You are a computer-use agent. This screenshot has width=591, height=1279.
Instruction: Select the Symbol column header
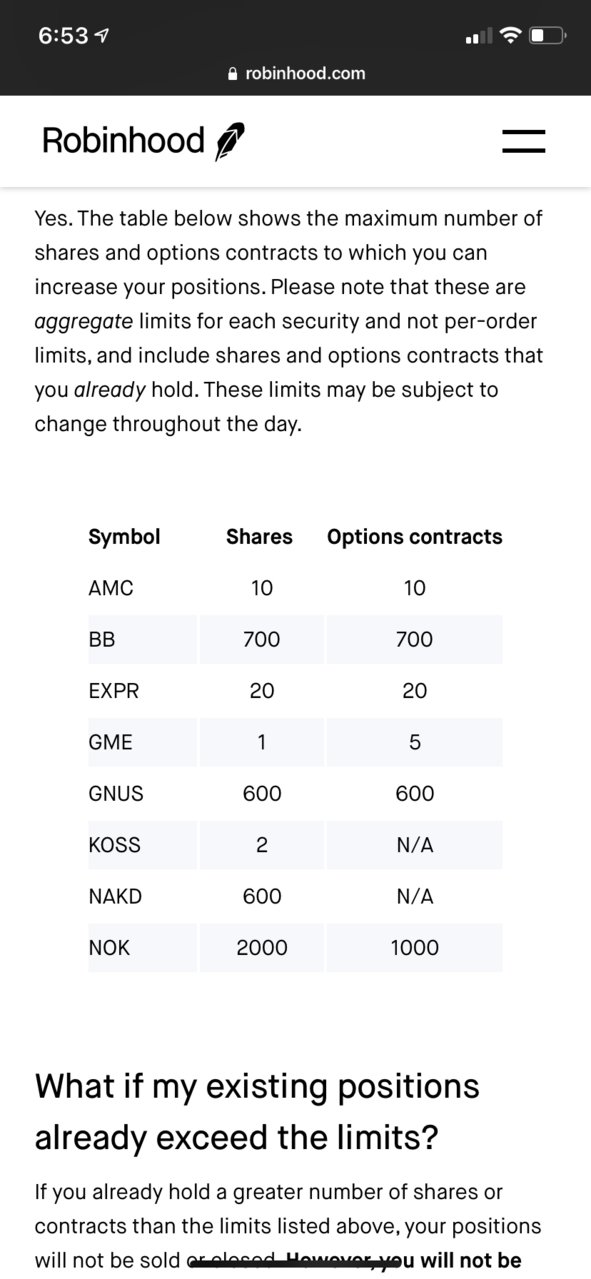point(124,537)
